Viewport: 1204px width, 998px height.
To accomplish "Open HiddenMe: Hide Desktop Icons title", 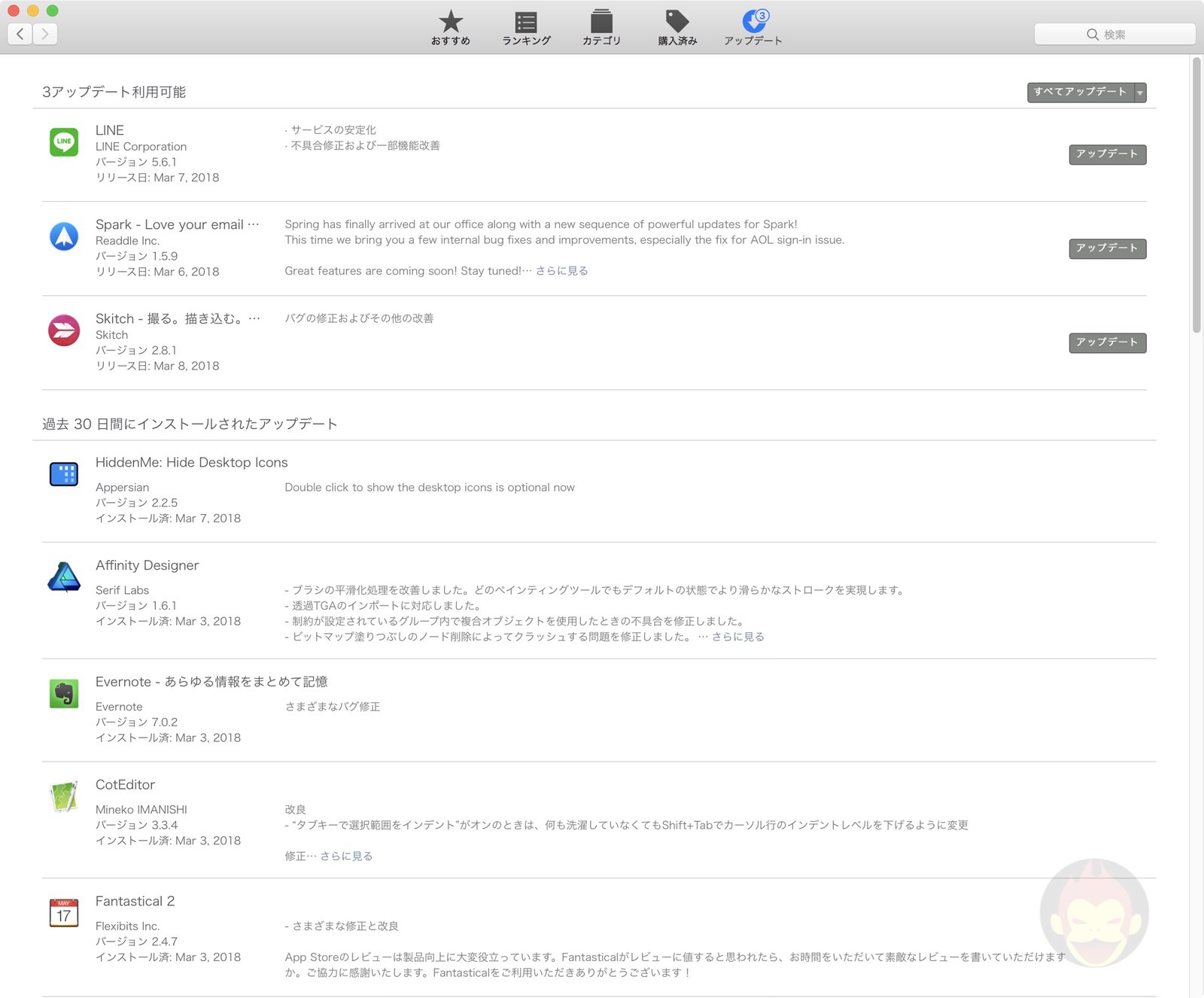I will click(192, 462).
